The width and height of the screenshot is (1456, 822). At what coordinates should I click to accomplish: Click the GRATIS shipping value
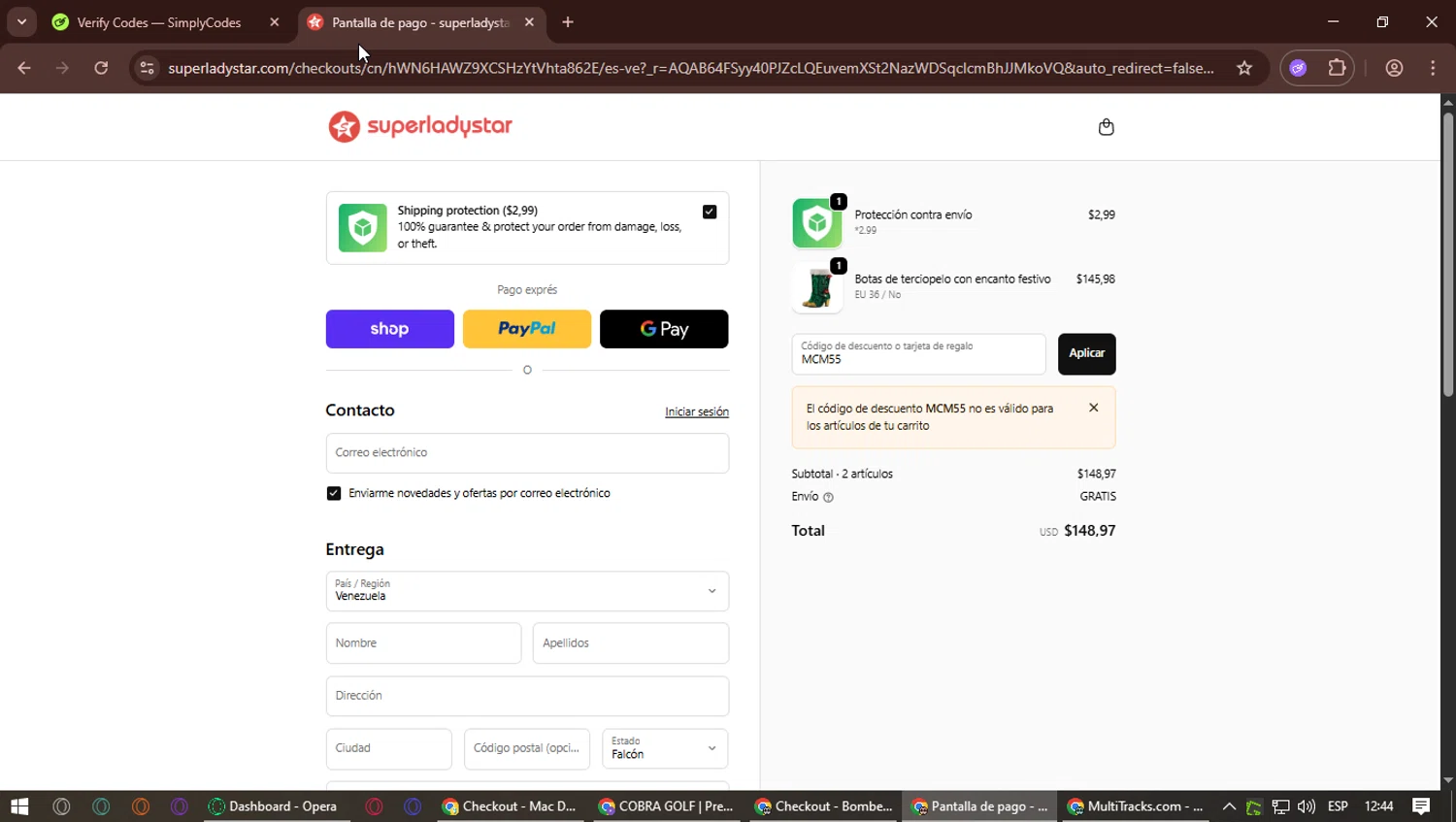pyautogui.click(x=1098, y=496)
